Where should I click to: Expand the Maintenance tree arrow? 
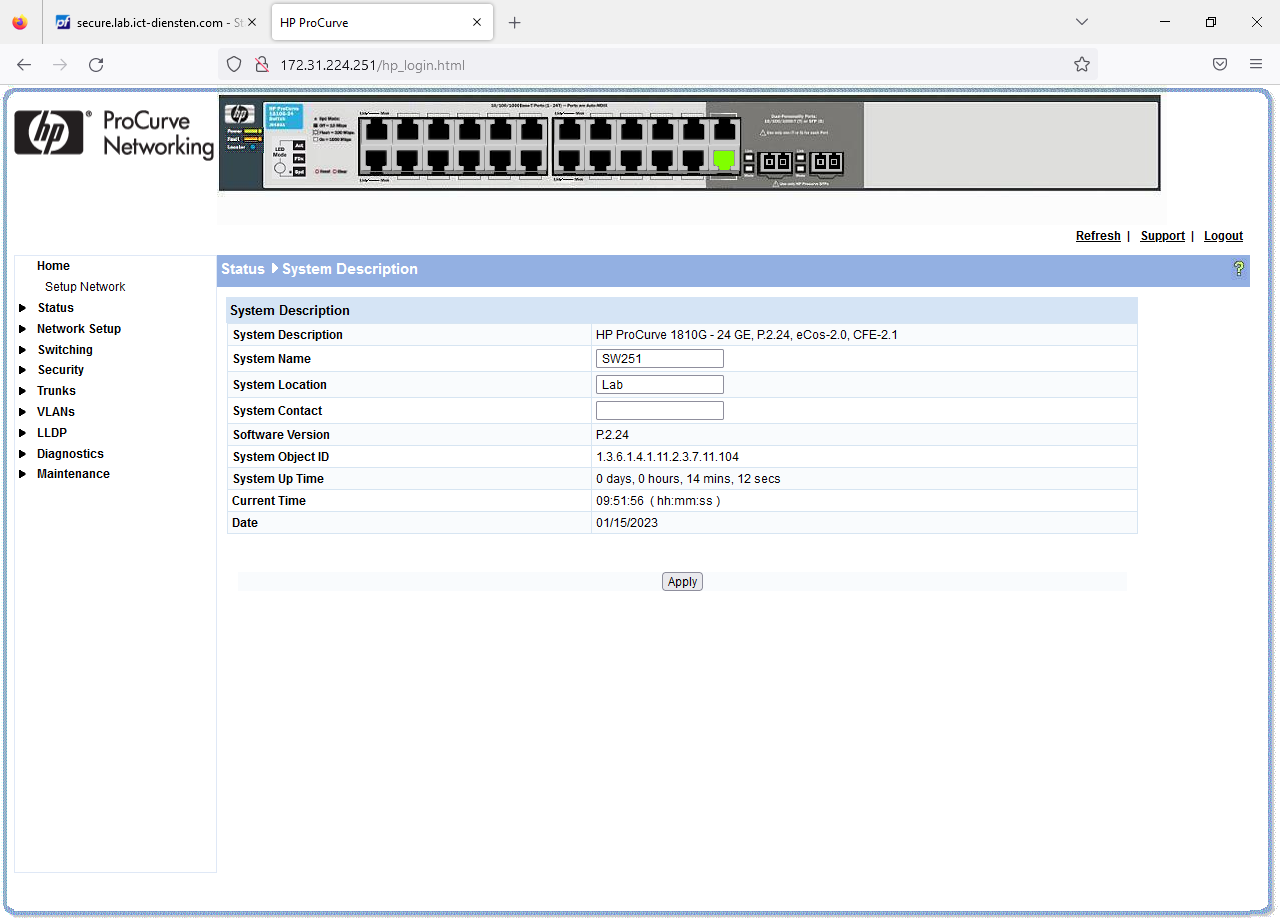point(23,474)
